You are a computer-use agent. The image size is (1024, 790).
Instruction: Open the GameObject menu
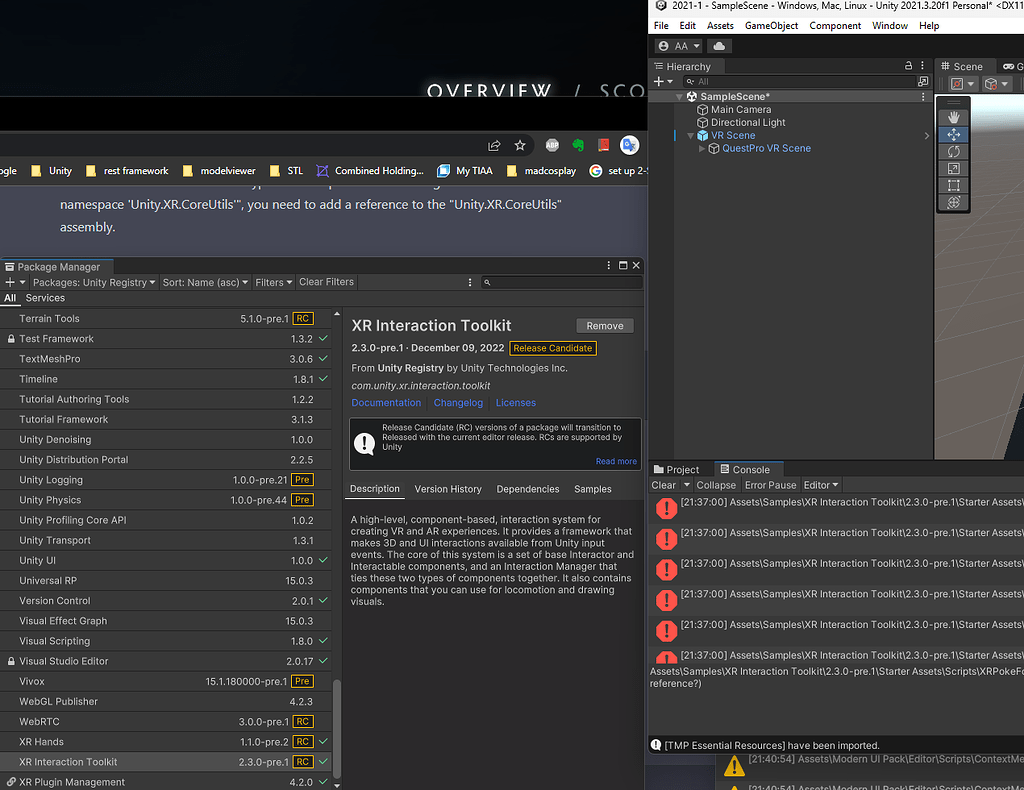[x=771, y=25]
